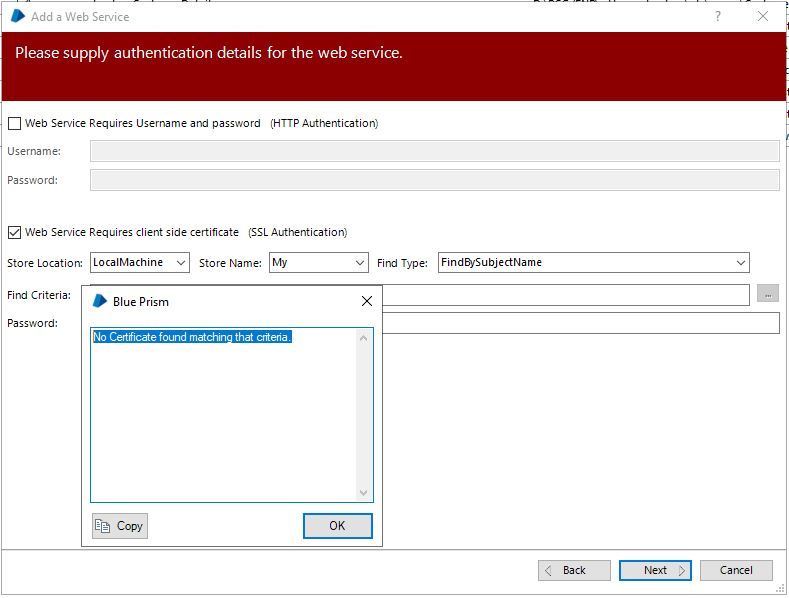Expand the Store Name dropdown
Viewport: 789px width, 598px height.
tap(360, 263)
